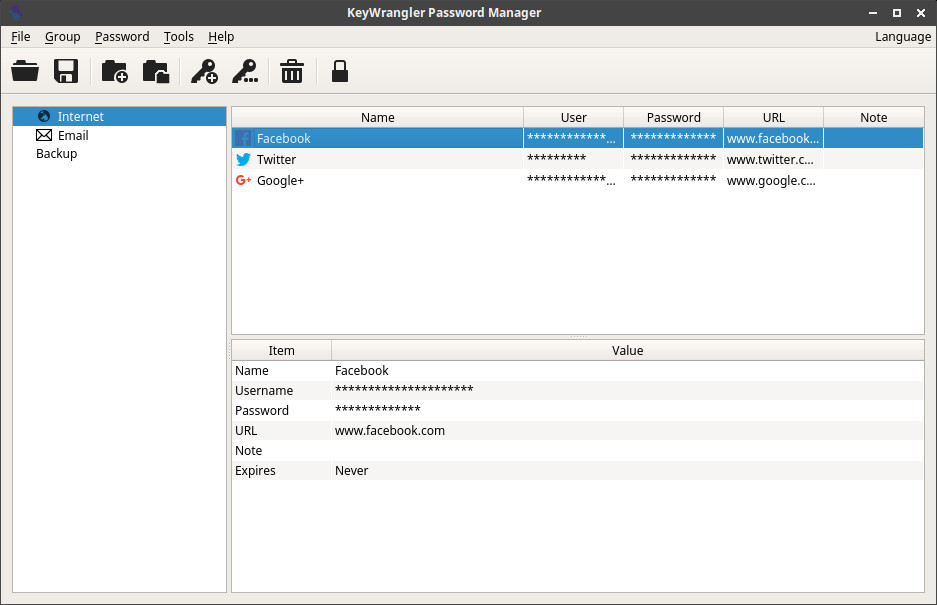Screen dimensions: 937x605
Task: Sort entries by the User column header
Action: pos(574,117)
